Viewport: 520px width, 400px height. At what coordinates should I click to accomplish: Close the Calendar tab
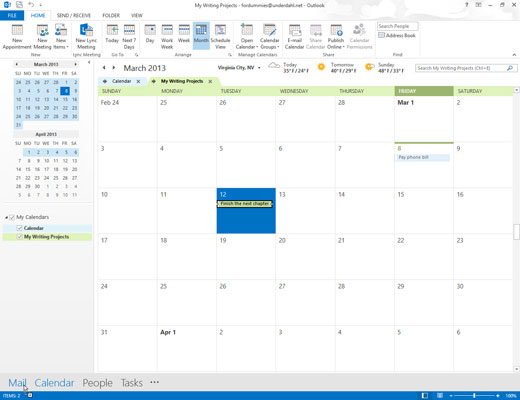[138, 81]
